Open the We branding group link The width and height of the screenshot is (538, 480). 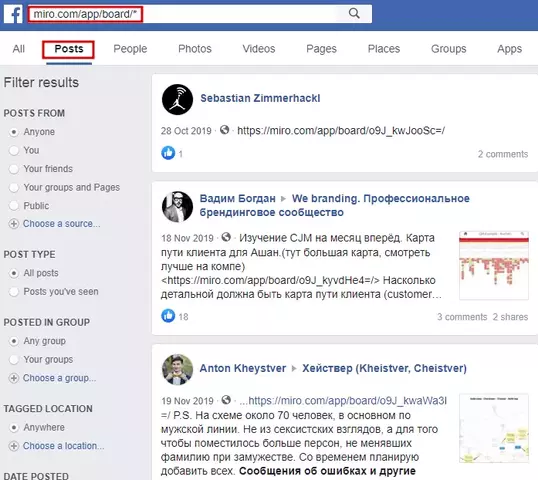point(335,205)
